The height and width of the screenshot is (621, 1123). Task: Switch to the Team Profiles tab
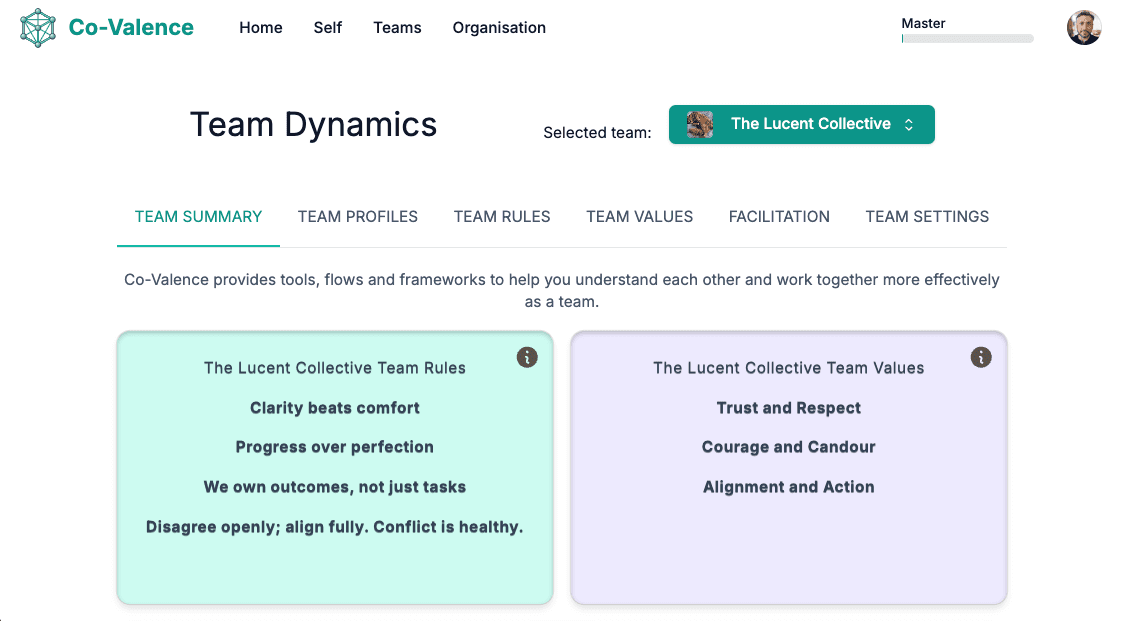tap(358, 216)
